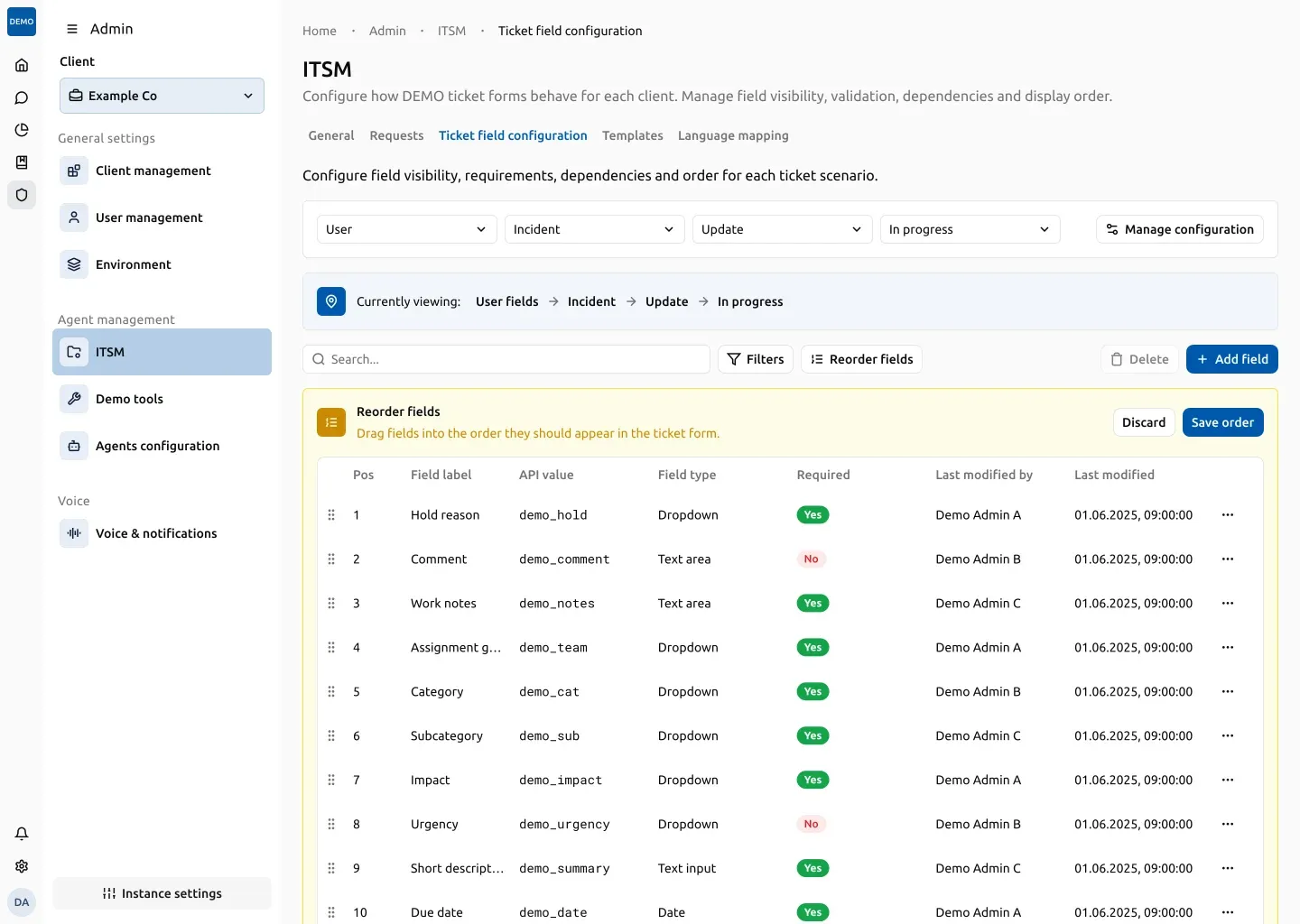Open the Incident type dropdown
The height and width of the screenshot is (924, 1300).
[595, 229]
